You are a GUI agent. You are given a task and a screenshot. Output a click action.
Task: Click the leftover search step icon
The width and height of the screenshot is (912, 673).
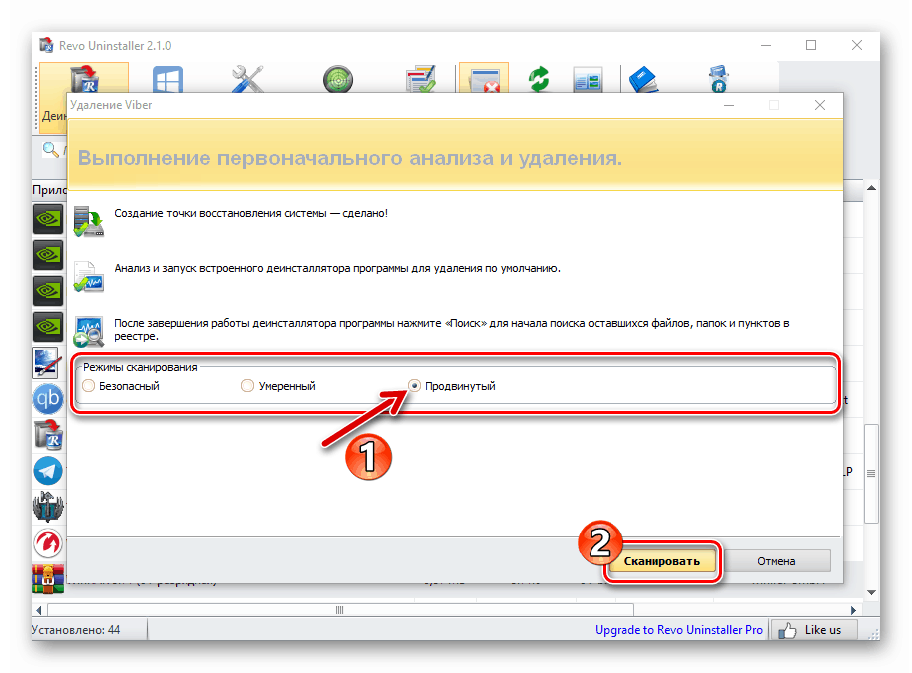point(88,332)
